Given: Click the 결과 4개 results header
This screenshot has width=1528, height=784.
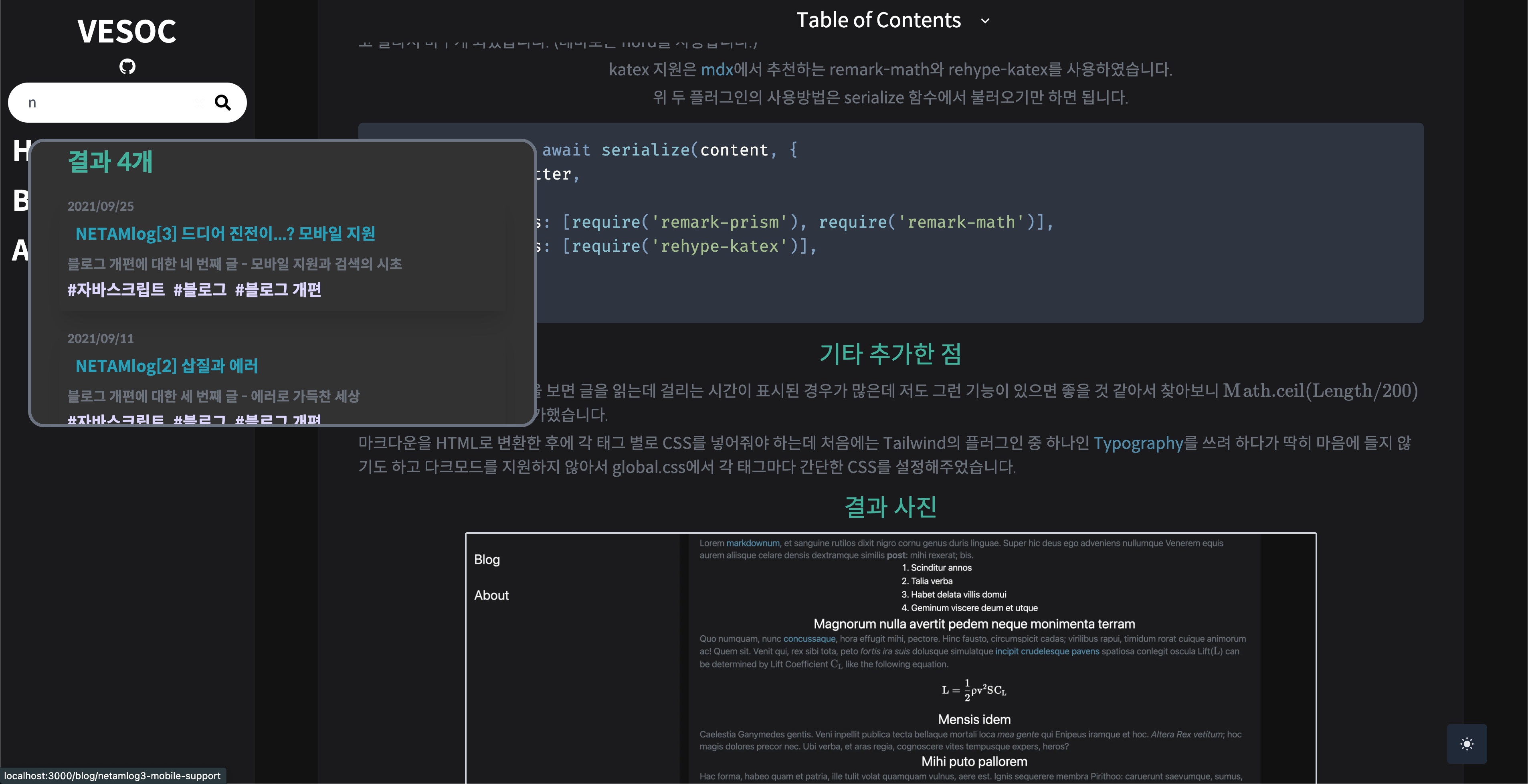Looking at the screenshot, I should 110,161.
